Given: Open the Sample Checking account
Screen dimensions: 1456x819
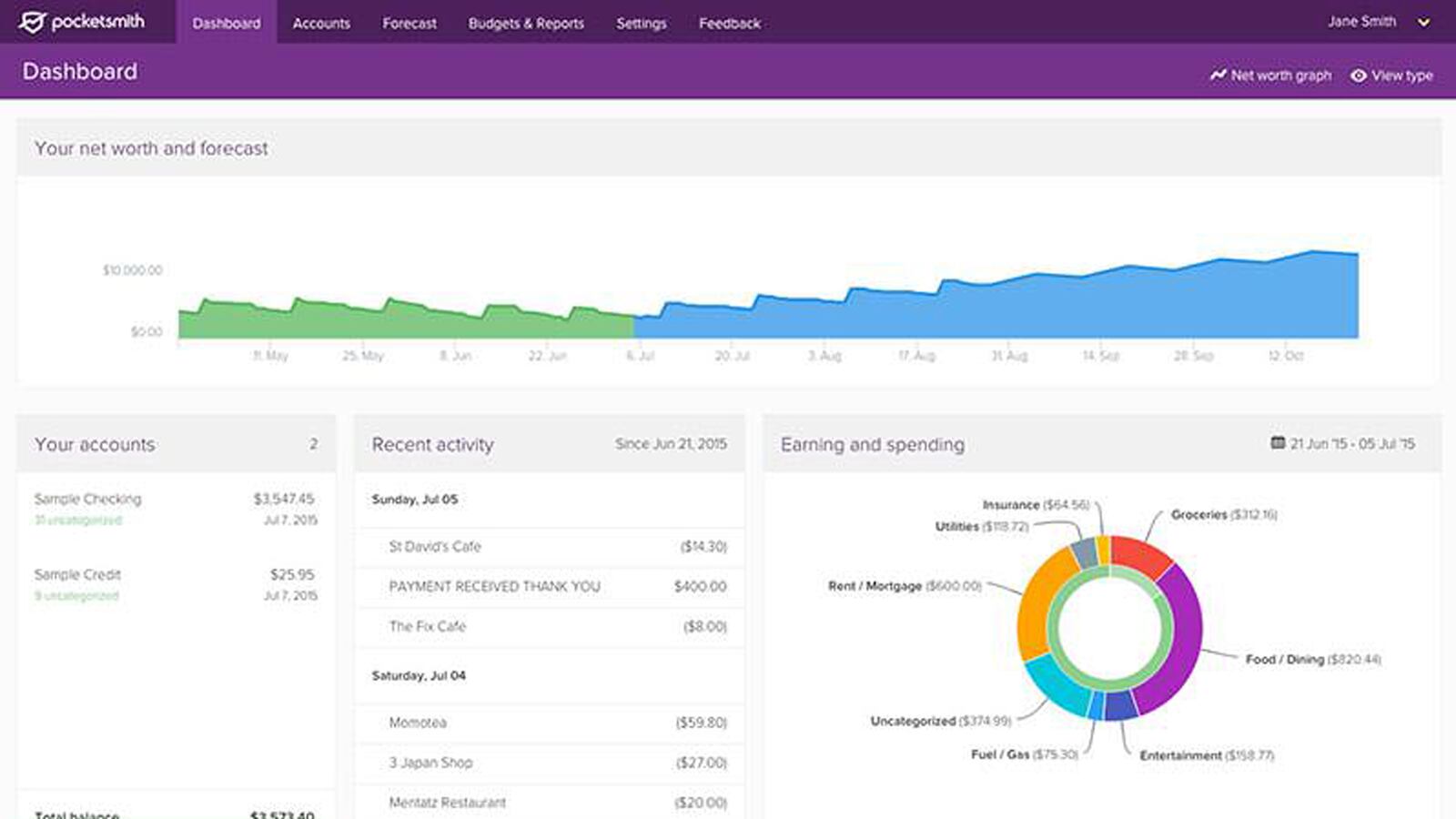Looking at the screenshot, I should pos(88,499).
